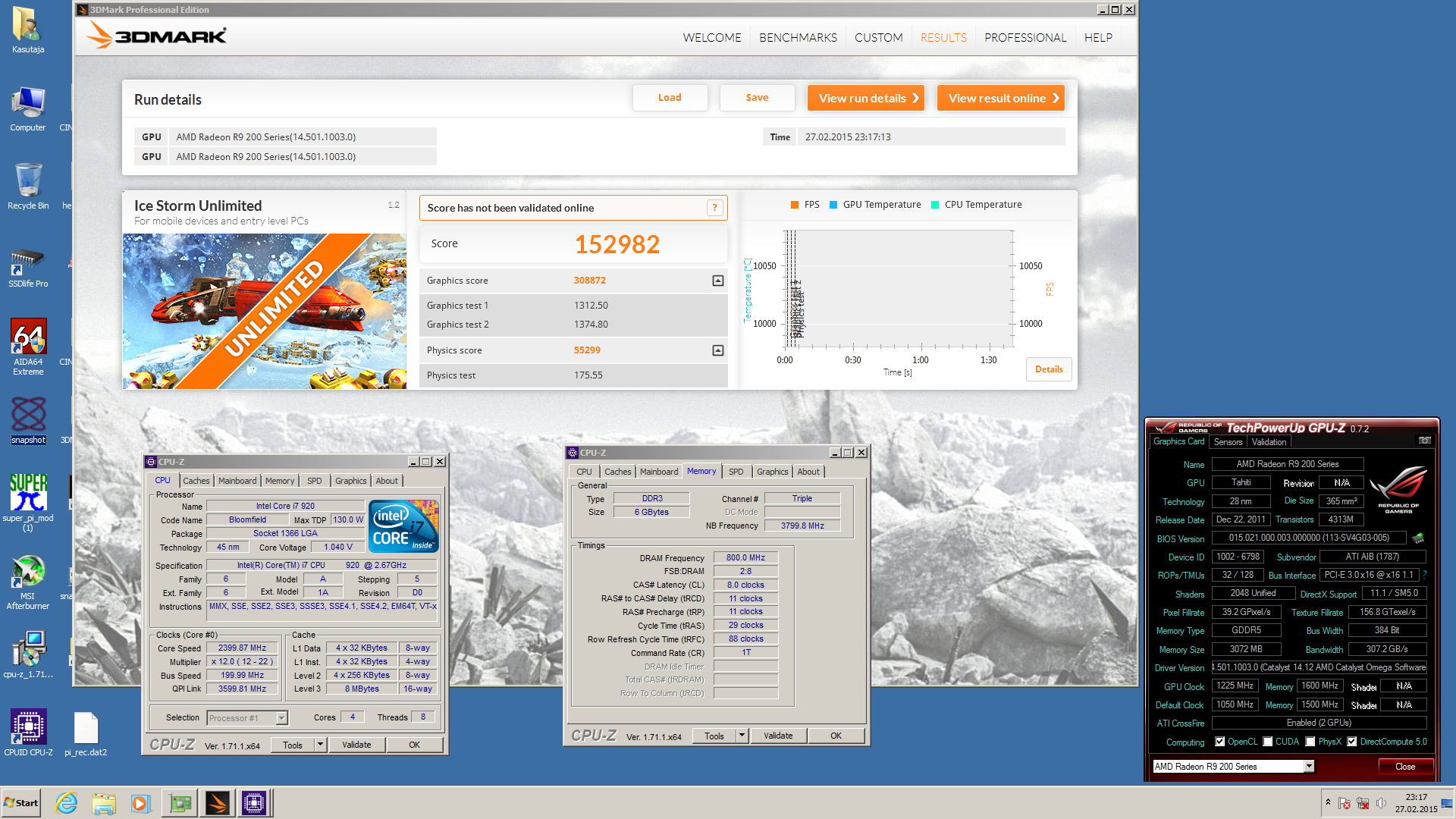Click the Intel Core i7 logo in CPU-Z

403,526
